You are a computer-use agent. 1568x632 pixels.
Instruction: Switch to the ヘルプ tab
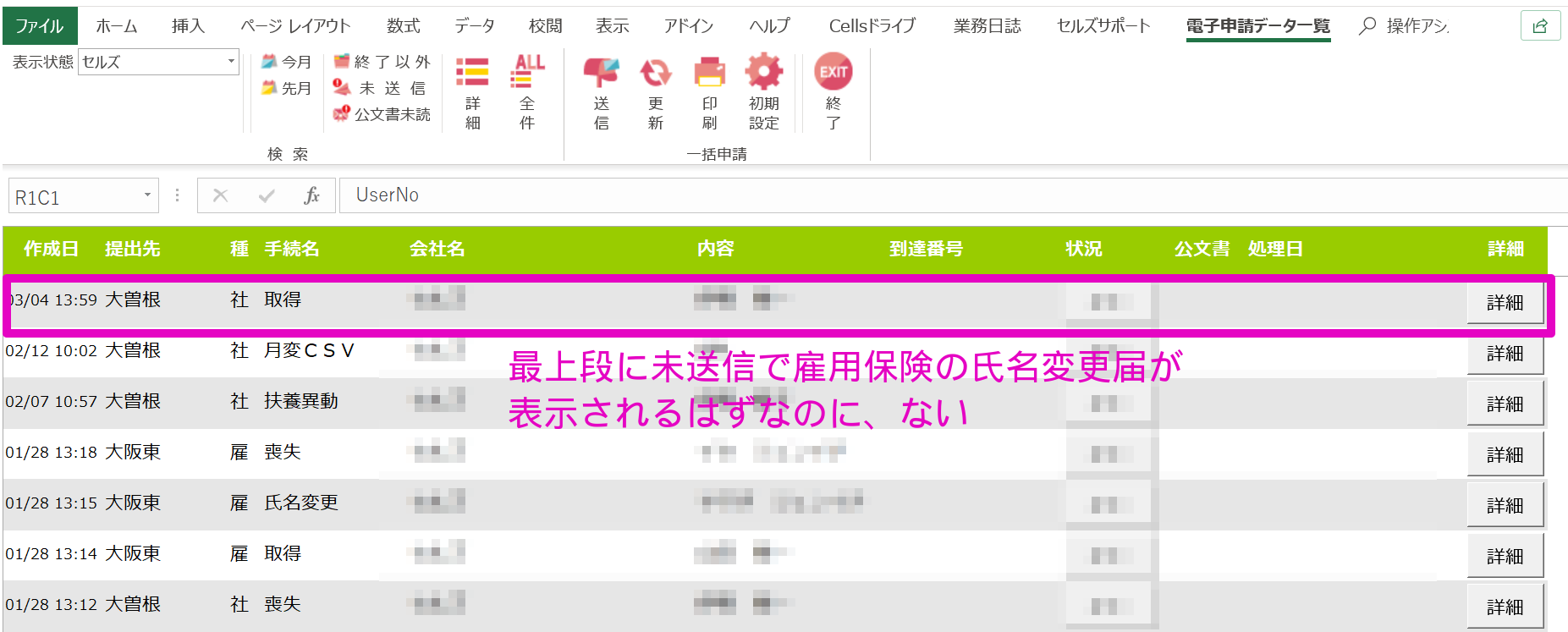[x=769, y=25]
